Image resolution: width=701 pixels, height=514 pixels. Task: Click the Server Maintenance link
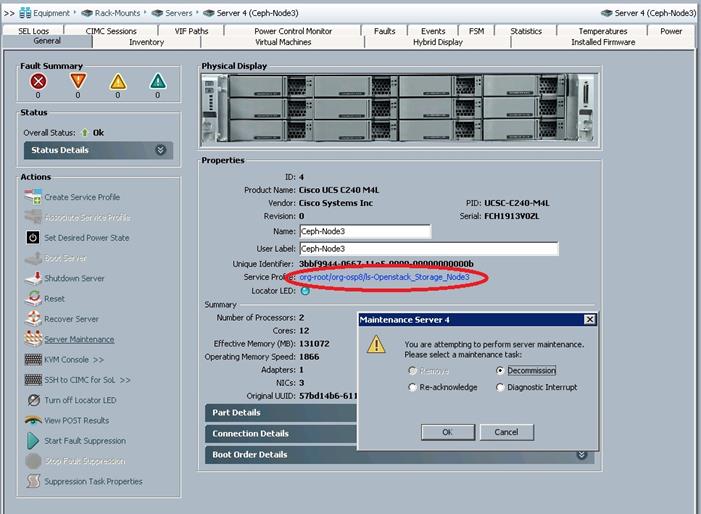tap(79, 339)
